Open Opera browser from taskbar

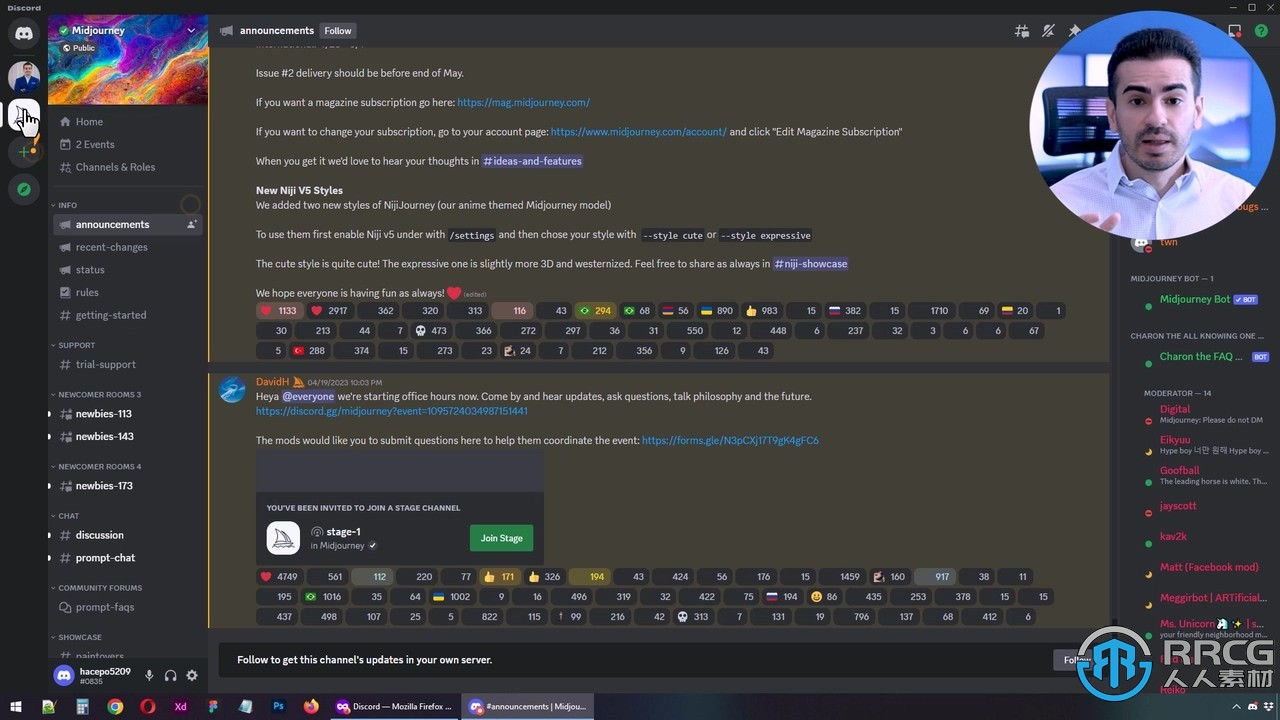148,707
